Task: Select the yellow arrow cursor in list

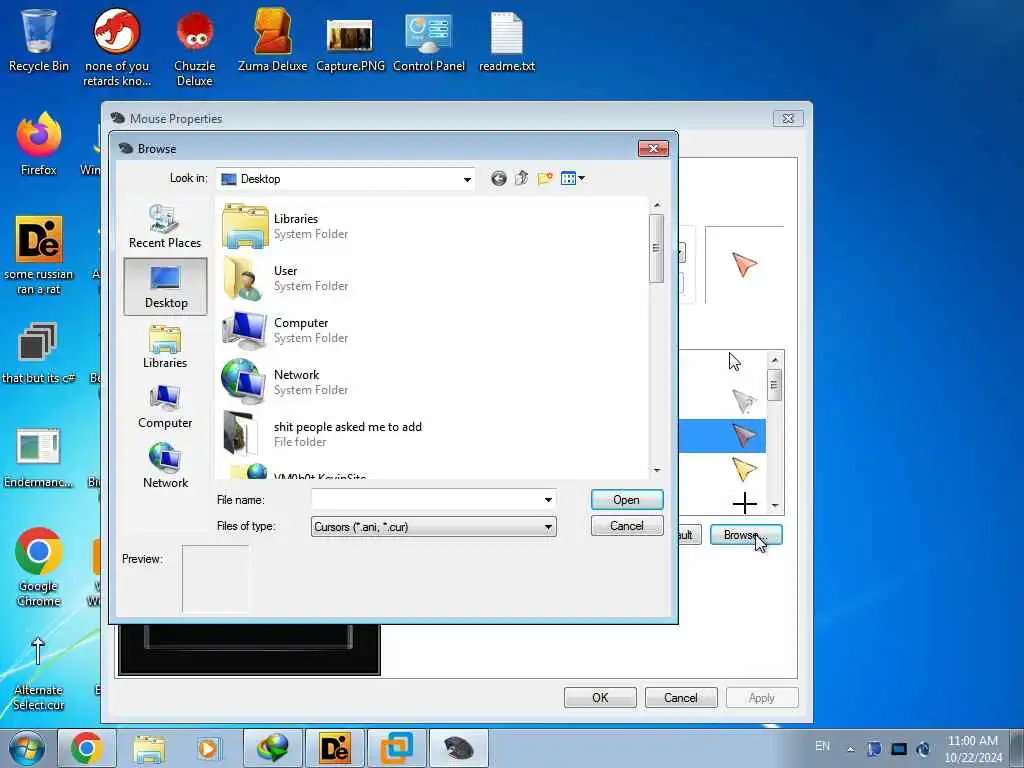Action: pyautogui.click(x=744, y=469)
